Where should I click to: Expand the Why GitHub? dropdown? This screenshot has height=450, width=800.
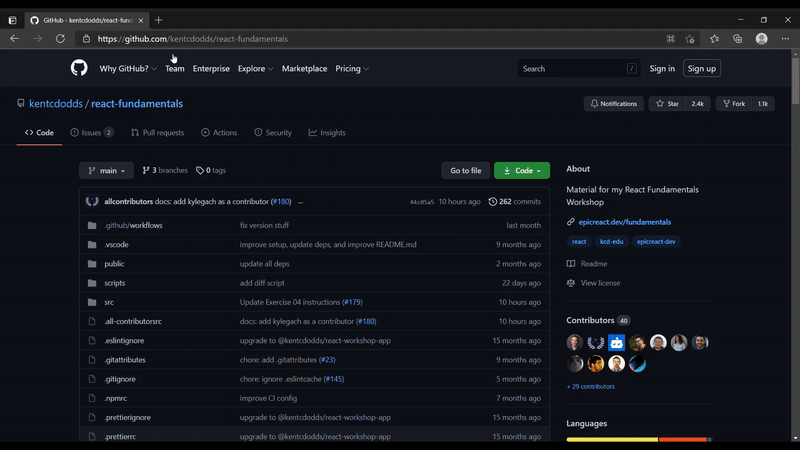[x=128, y=68]
